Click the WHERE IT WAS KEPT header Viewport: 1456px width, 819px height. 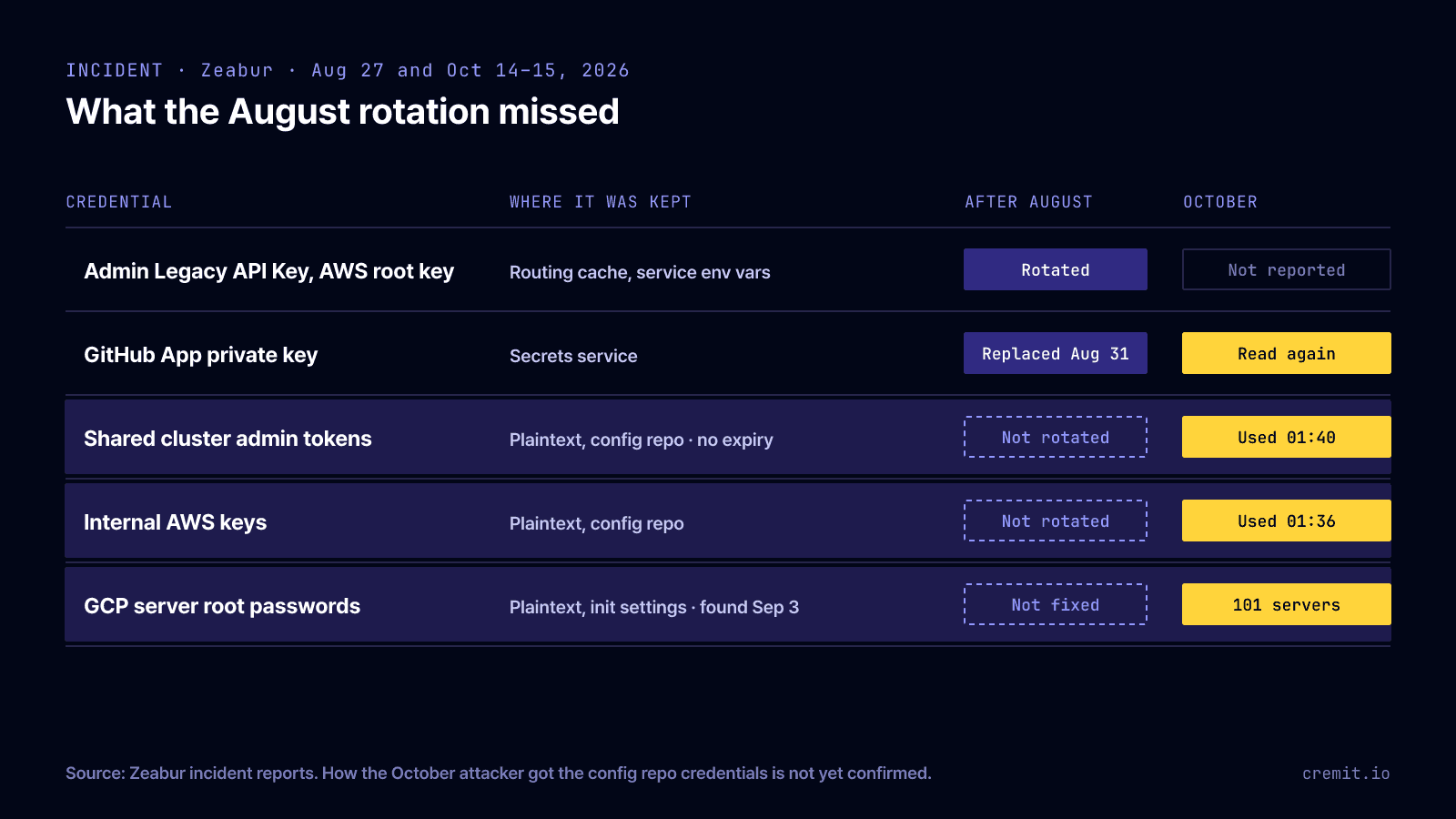click(601, 202)
